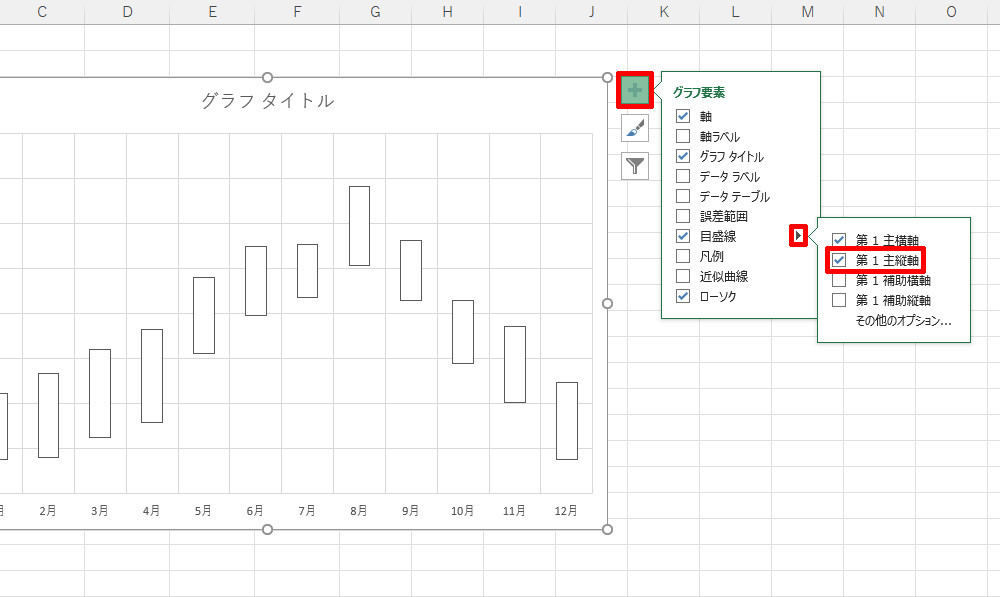The height and width of the screenshot is (597, 1000).
Task: Open the Chart Styles paintbrush button
Action: point(635,128)
